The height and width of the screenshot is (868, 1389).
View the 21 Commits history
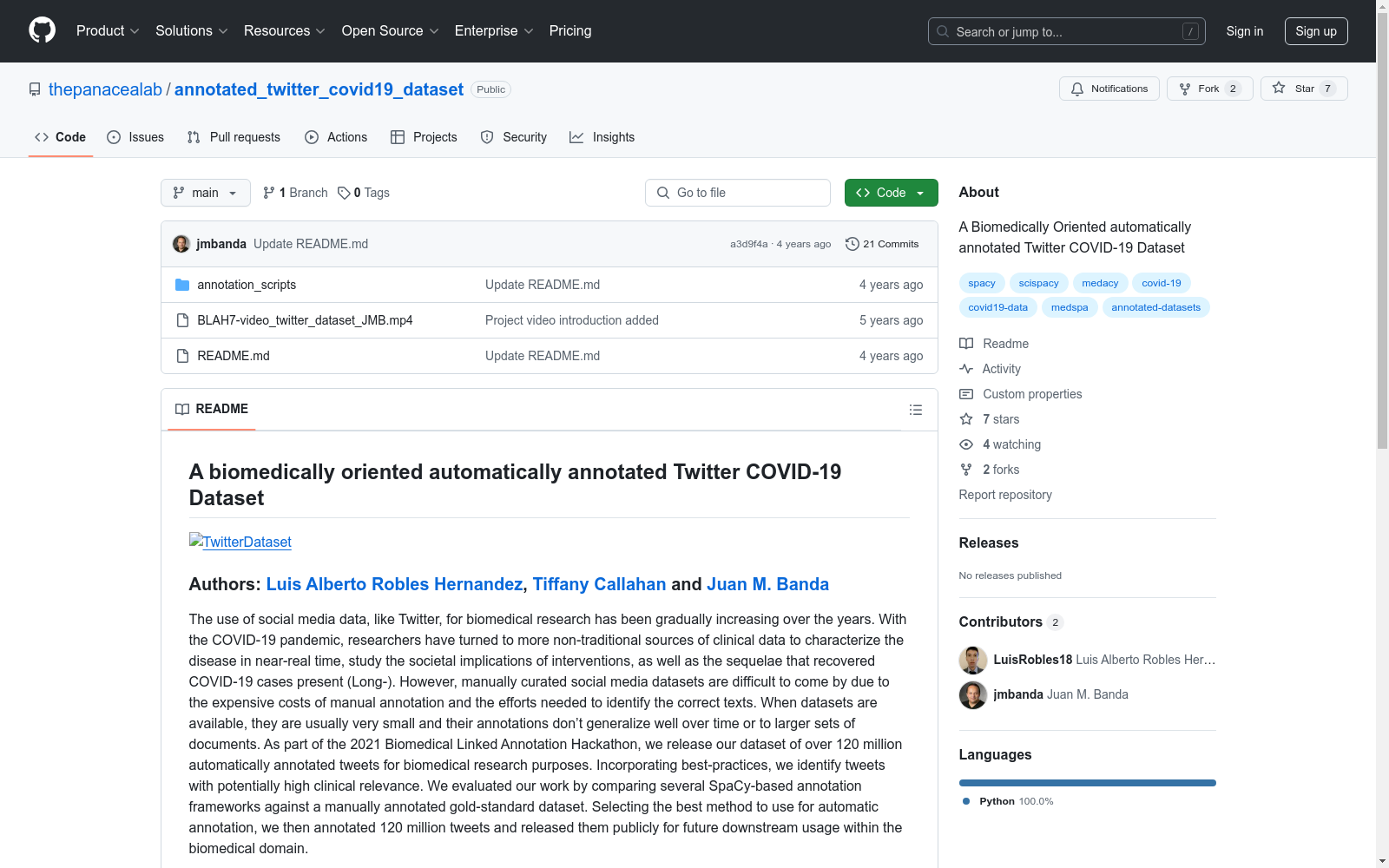(882, 244)
